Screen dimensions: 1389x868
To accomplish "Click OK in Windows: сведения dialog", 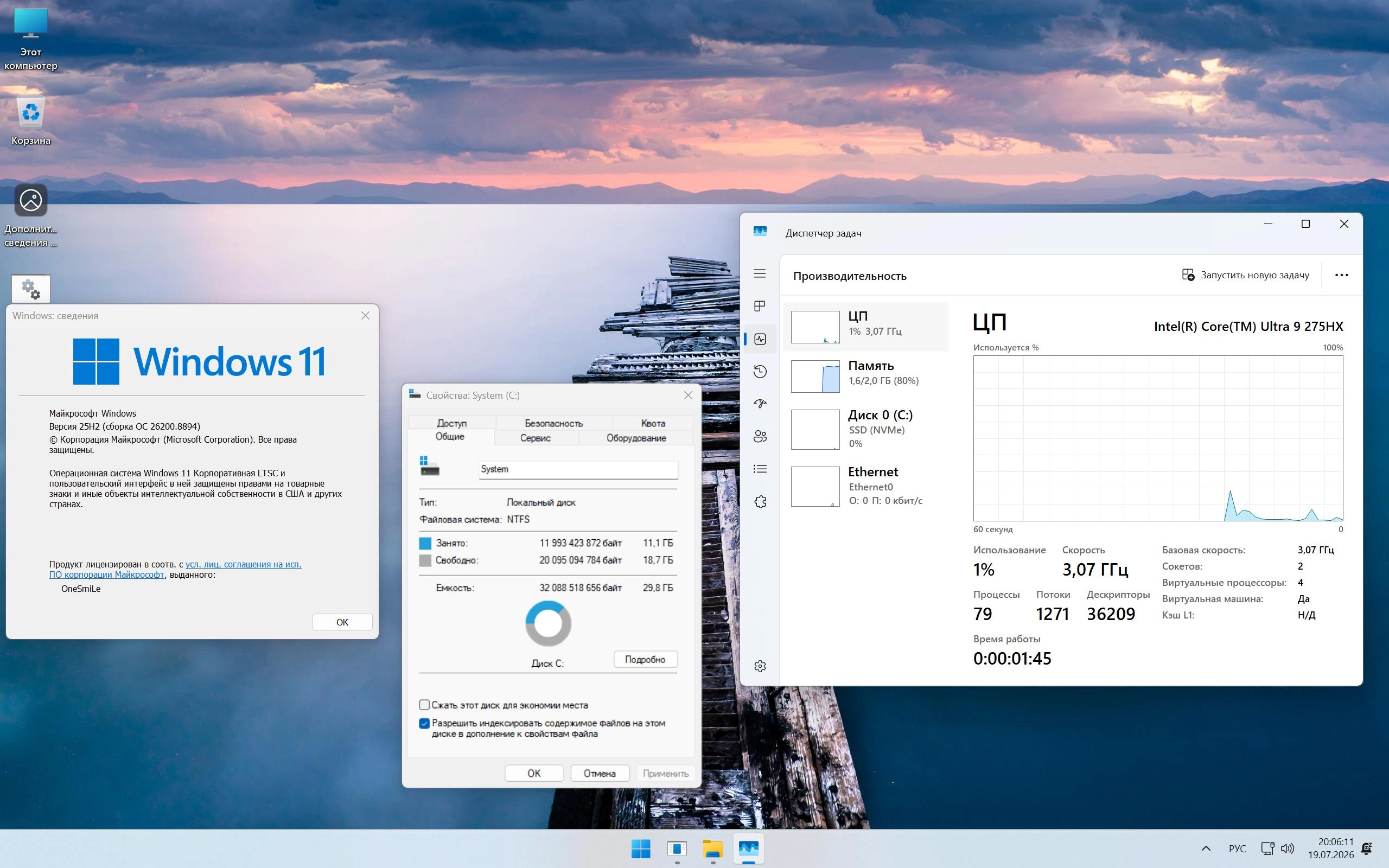I will (342, 622).
